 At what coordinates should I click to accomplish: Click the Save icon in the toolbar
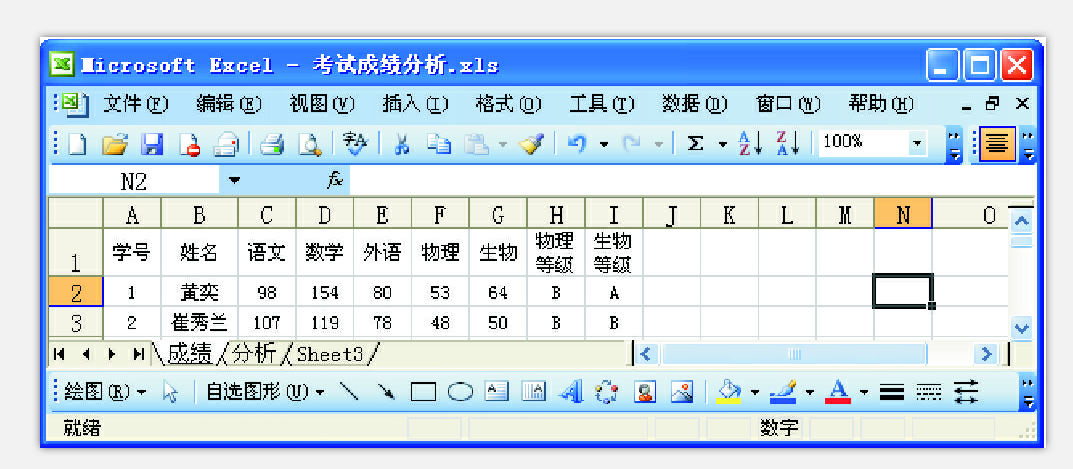[152, 144]
